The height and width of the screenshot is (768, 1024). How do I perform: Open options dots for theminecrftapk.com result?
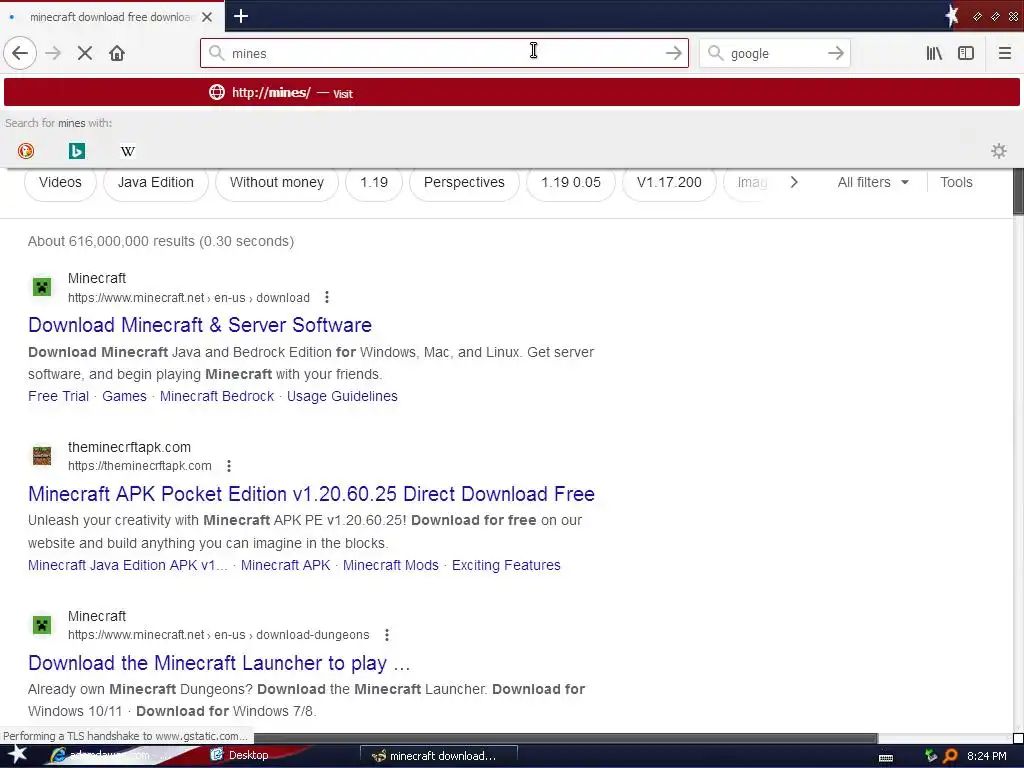(x=229, y=466)
